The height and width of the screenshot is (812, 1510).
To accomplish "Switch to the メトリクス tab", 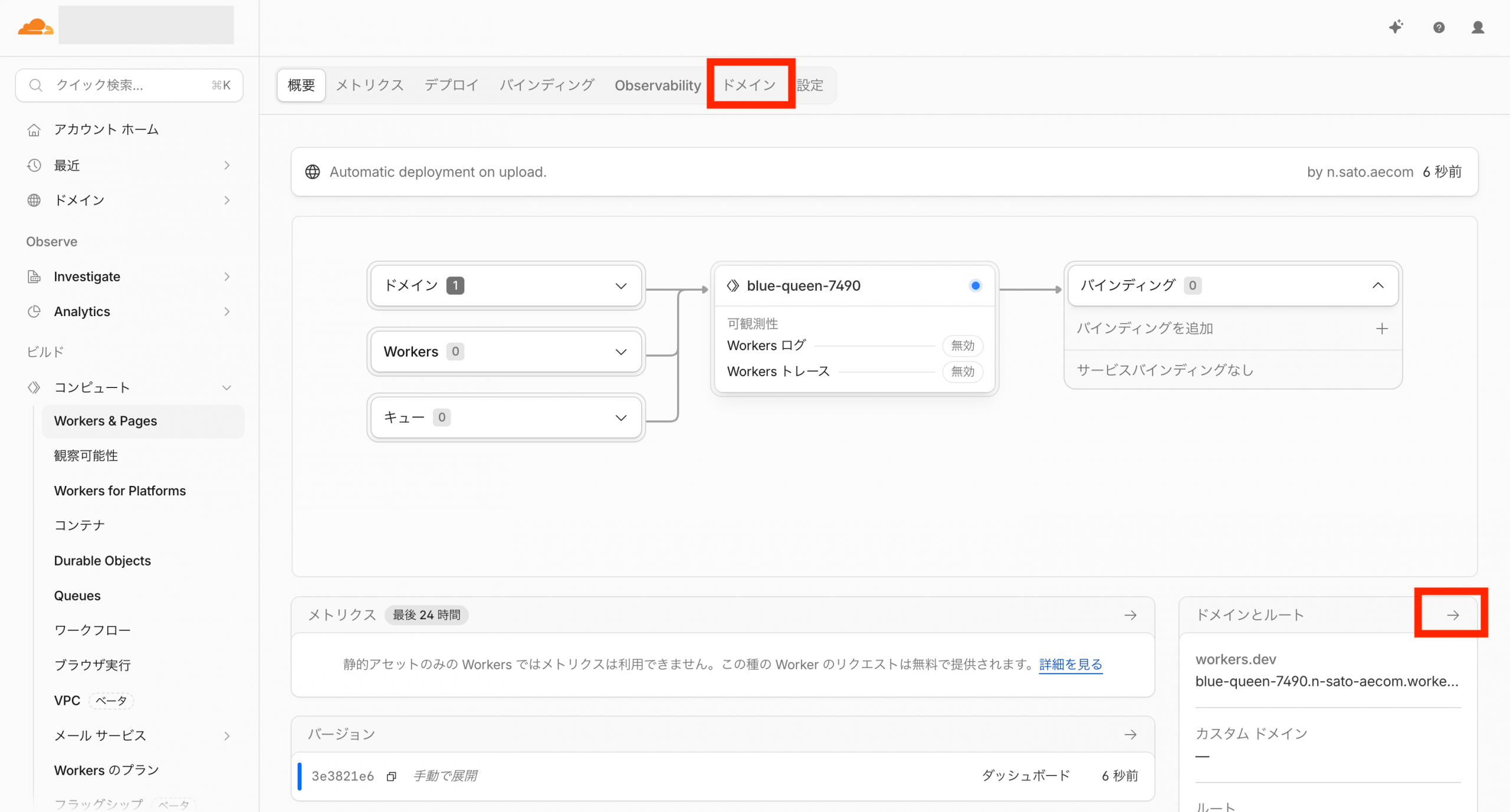I will tap(370, 86).
